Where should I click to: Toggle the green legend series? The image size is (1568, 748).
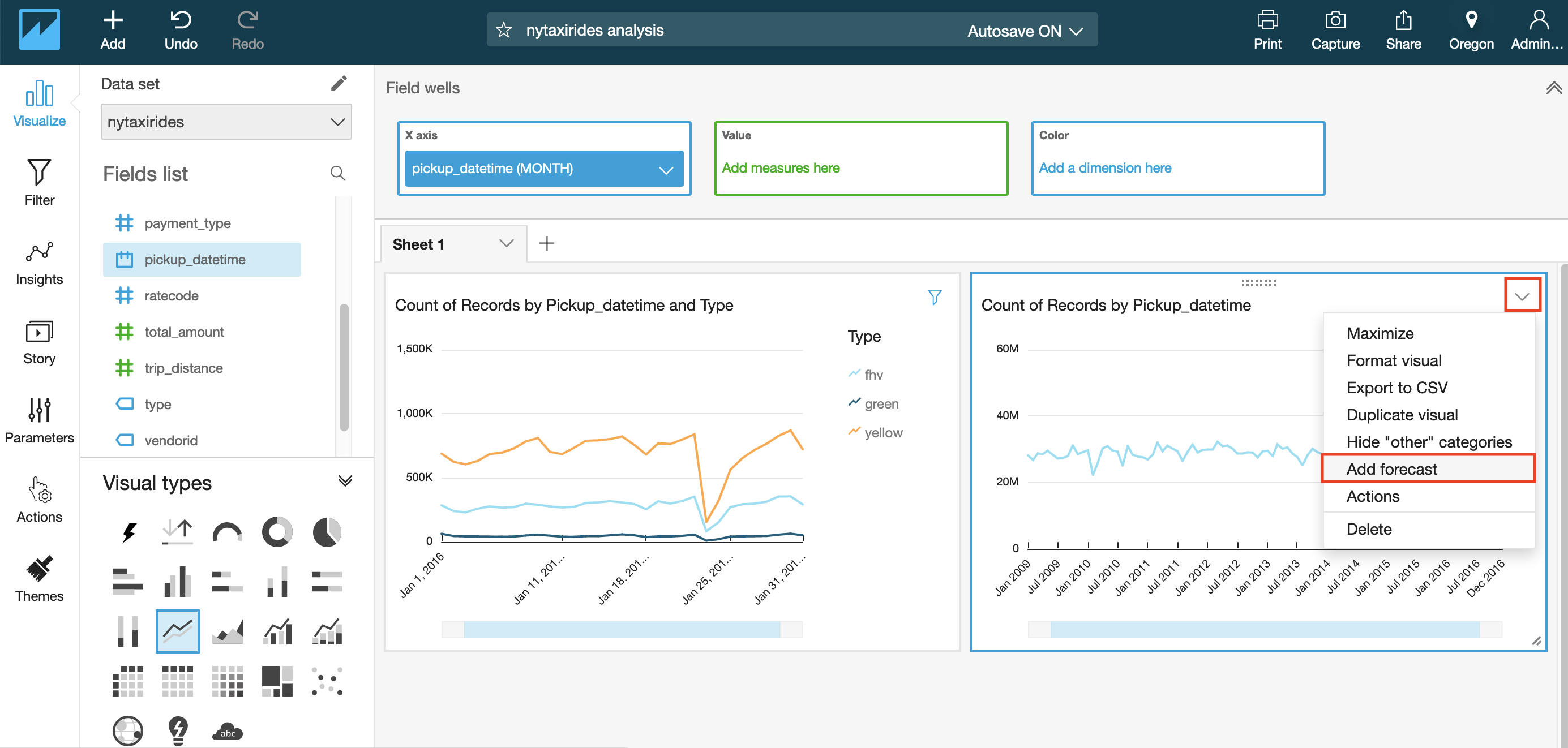[x=873, y=403]
